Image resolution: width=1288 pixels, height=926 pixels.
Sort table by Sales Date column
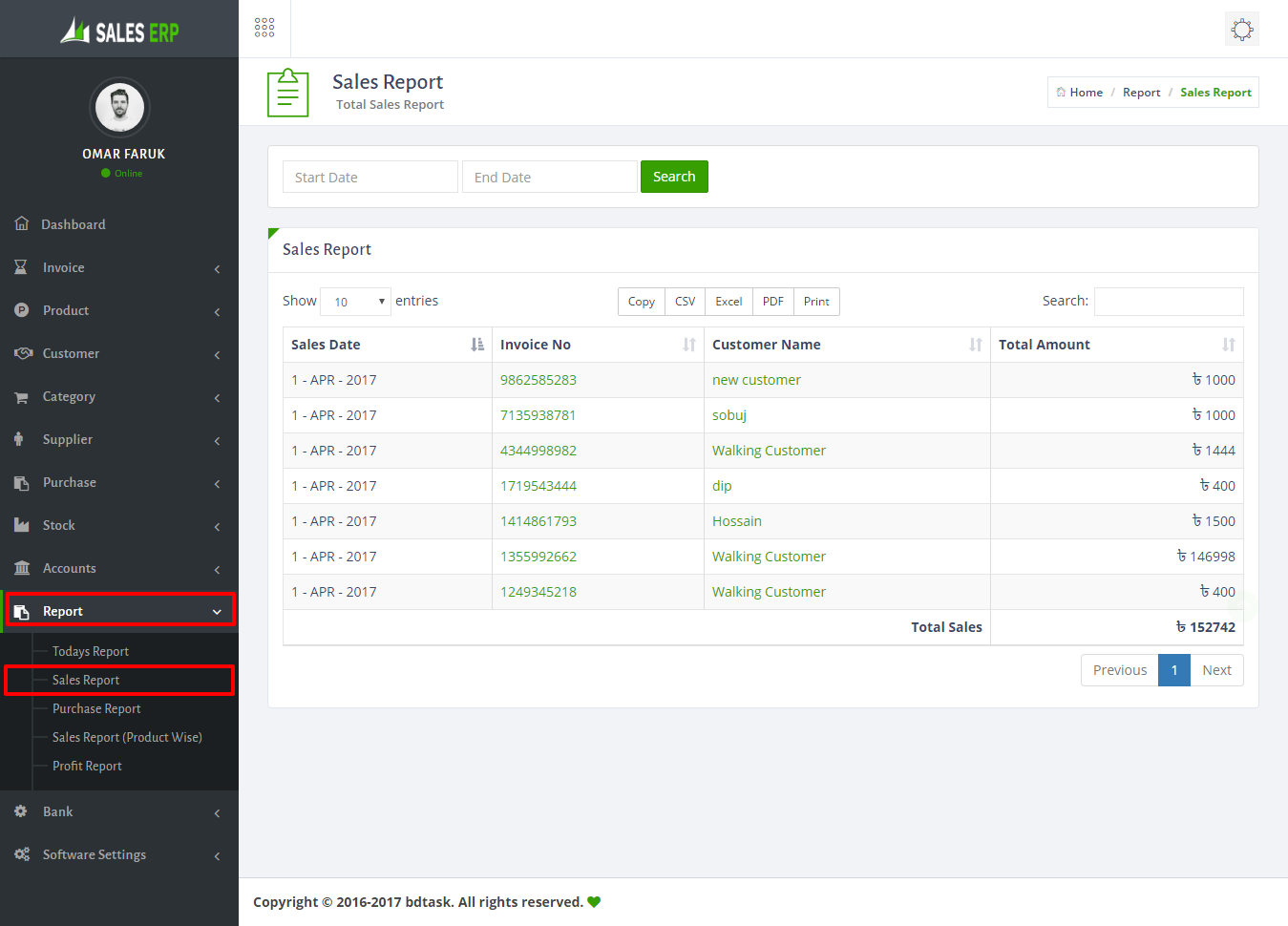pyautogui.click(x=387, y=345)
